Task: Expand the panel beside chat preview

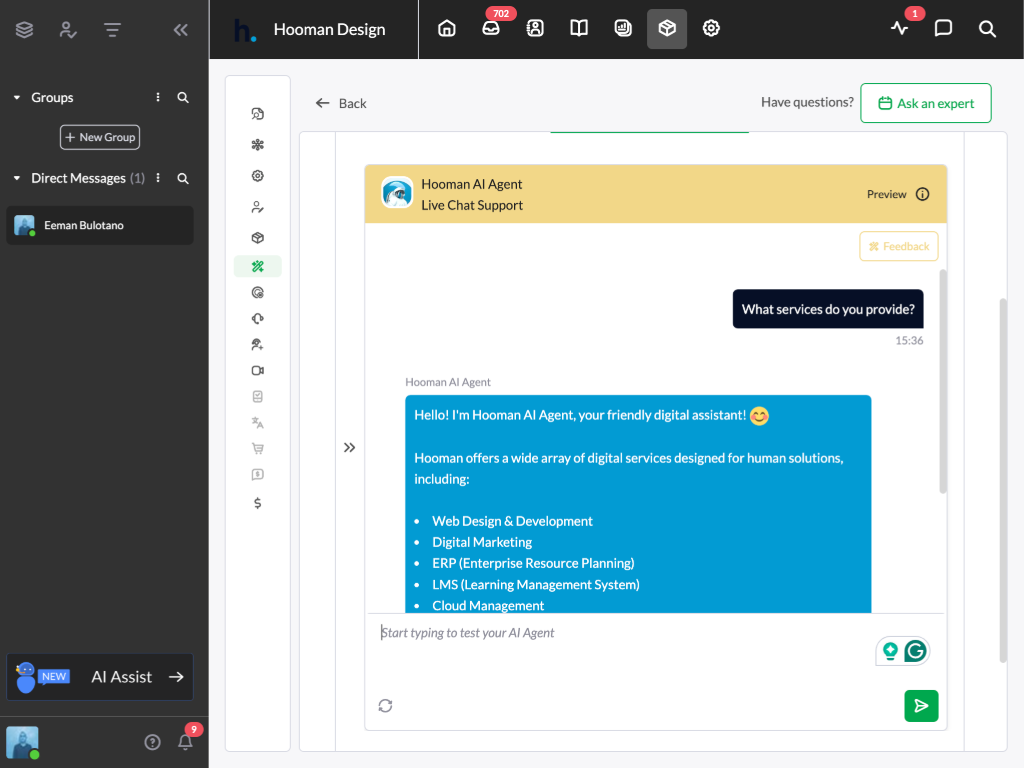Action: (350, 448)
